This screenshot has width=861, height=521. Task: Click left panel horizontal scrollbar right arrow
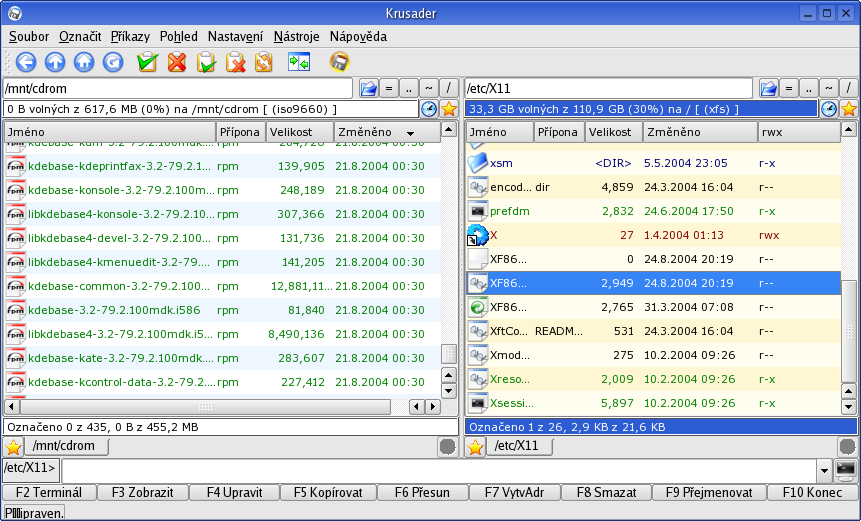click(433, 407)
